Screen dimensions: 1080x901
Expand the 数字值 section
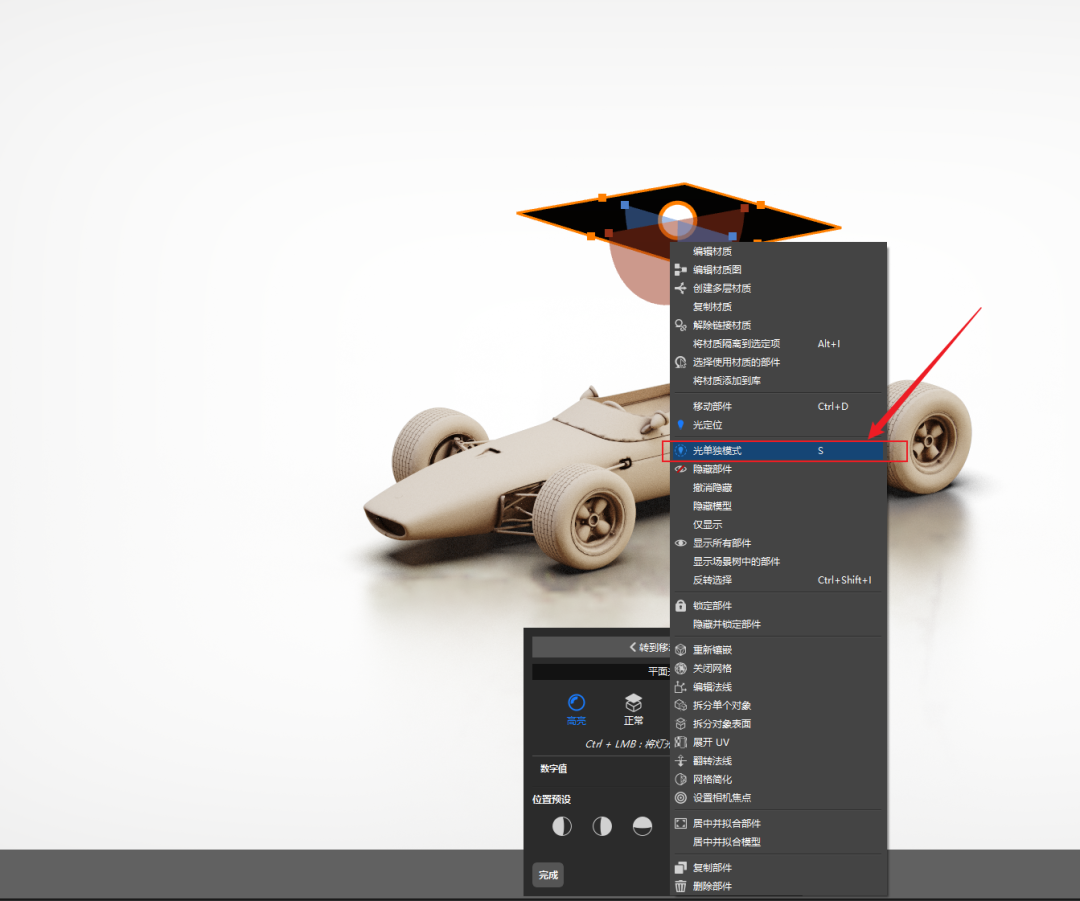click(554, 769)
